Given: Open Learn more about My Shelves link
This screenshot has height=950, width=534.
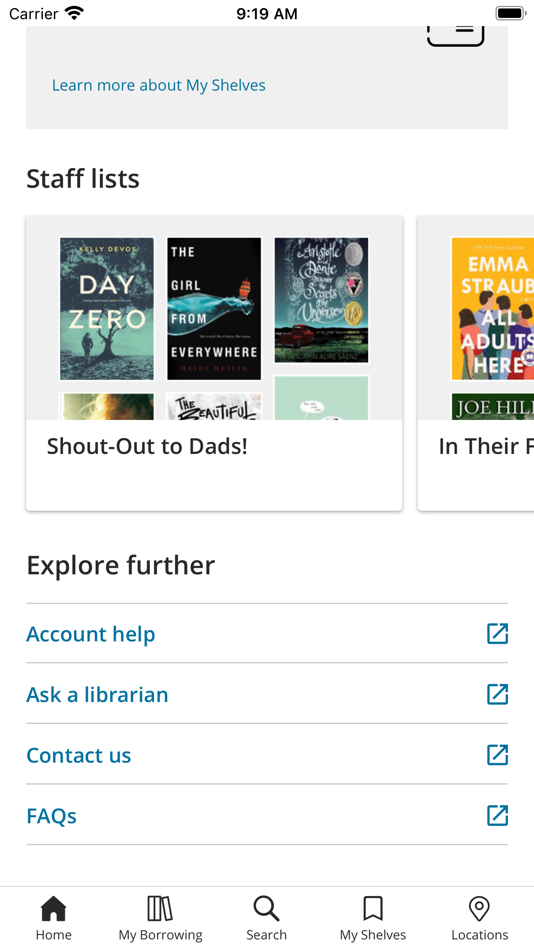Looking at the screenshot, I should click(159, 85).
